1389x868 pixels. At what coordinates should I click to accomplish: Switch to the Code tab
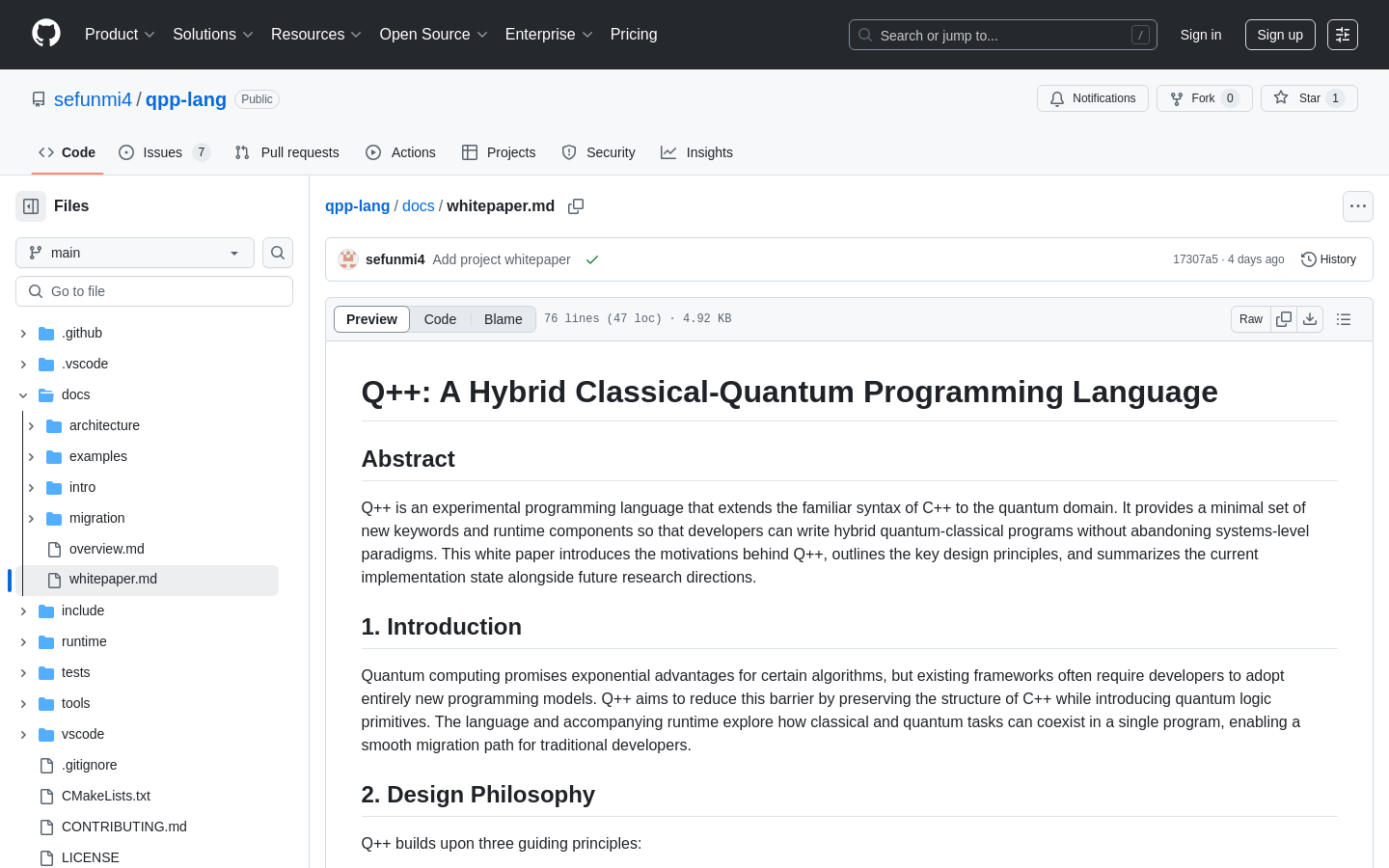pos(68,152)
